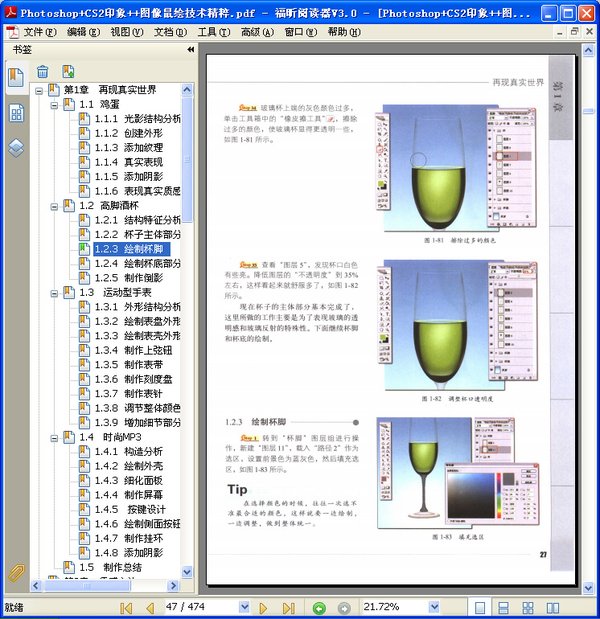Open the 编辑(E) menu

click(83, 32)
